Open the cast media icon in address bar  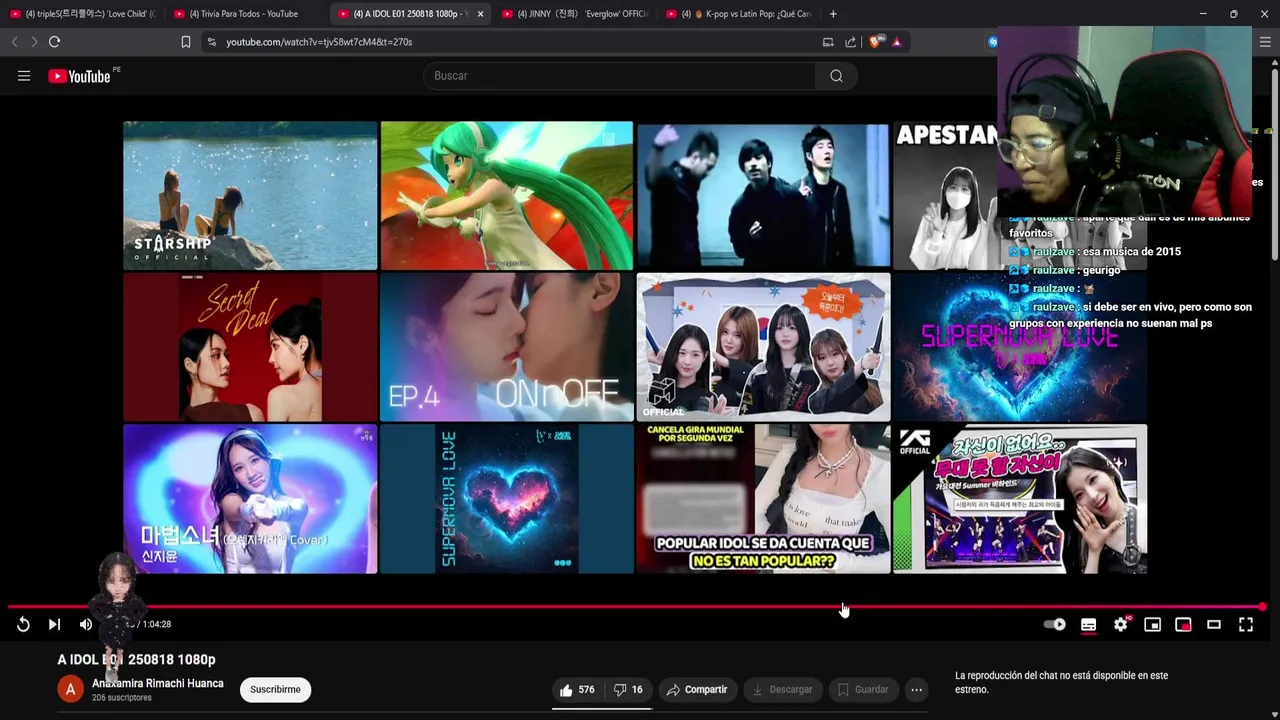click(828, 42)
